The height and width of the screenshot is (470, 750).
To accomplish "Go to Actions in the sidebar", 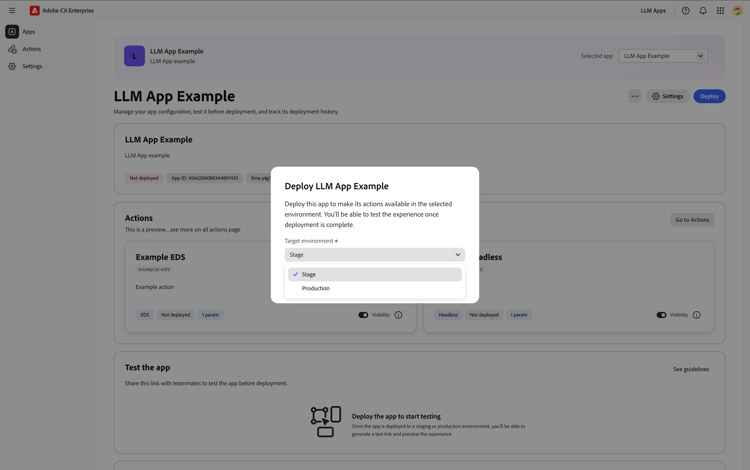I will (32, 49).
